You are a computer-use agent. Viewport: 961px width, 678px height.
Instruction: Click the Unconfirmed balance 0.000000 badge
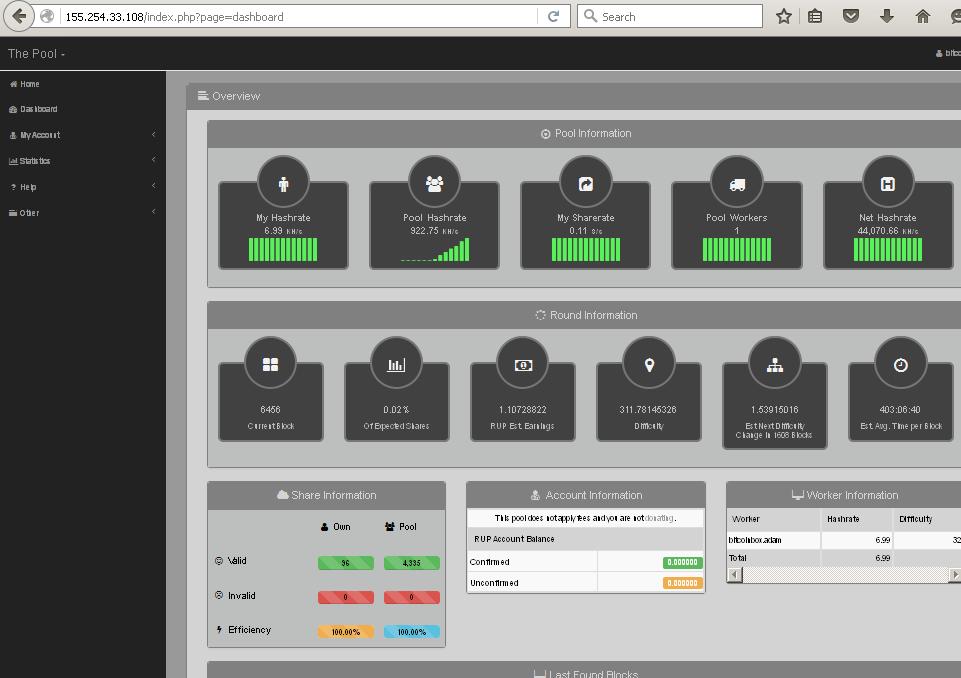[683, 583]
